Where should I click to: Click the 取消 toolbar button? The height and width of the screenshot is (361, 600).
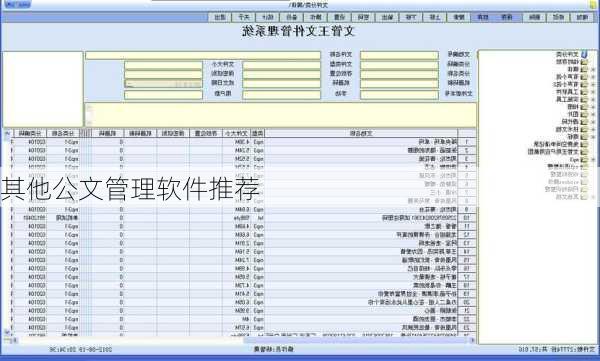point(483,17)
